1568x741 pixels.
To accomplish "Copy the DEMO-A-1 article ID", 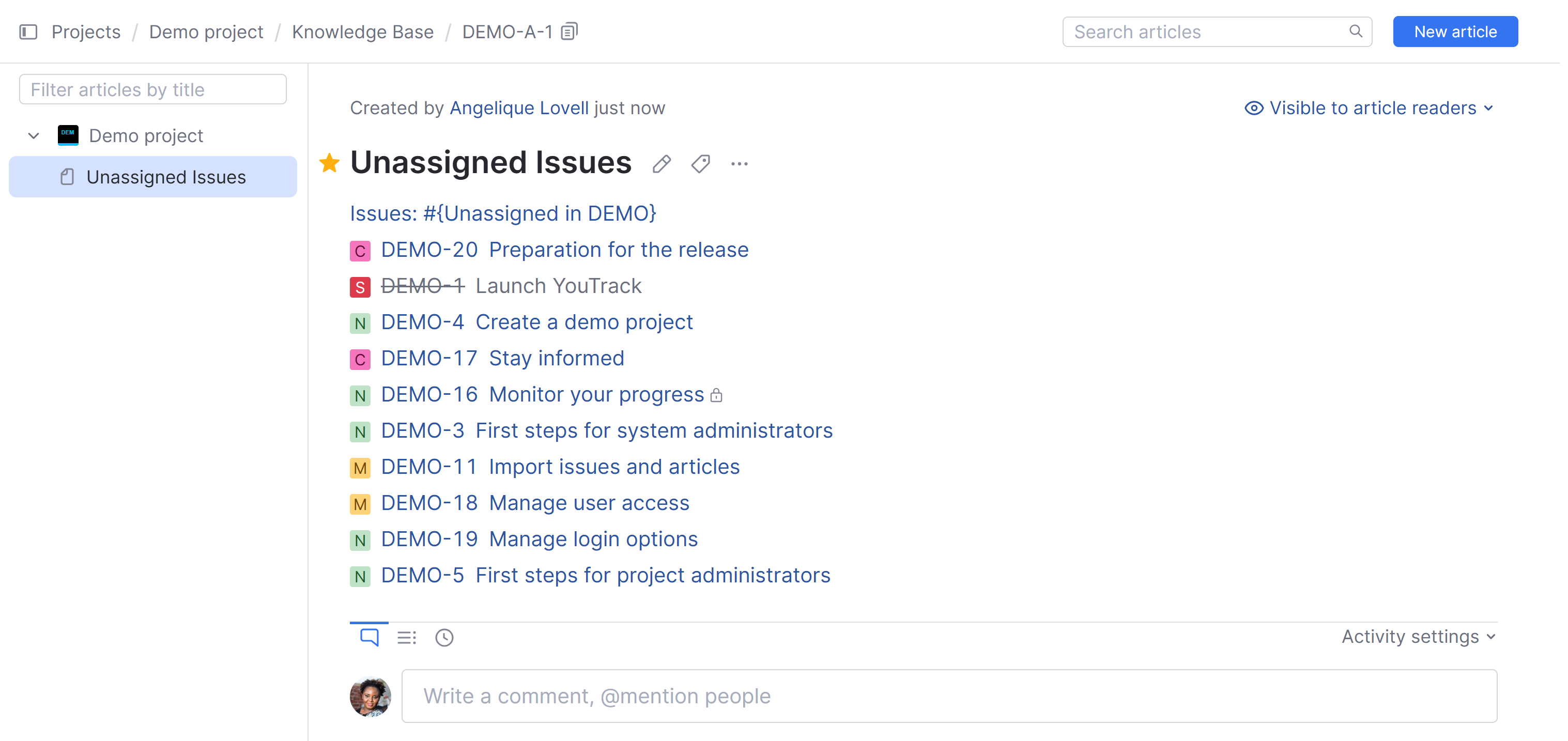I will coord(568,30).
